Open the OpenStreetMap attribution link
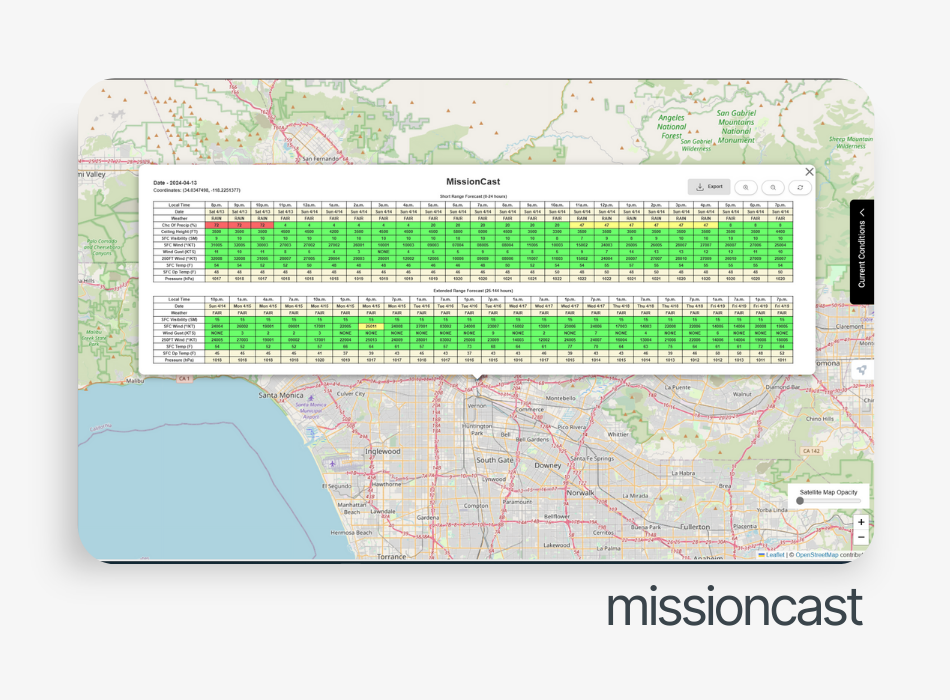 [817, 555]
